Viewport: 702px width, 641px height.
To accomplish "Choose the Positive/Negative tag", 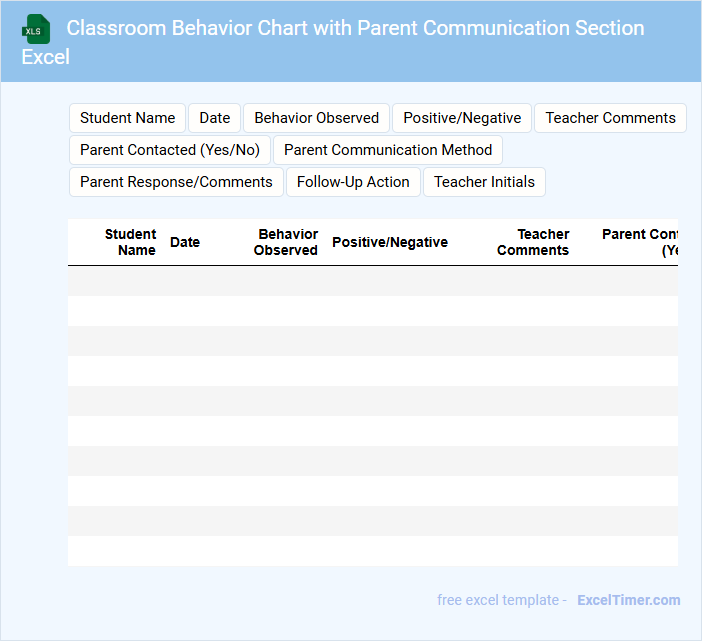I will point(462,118).
